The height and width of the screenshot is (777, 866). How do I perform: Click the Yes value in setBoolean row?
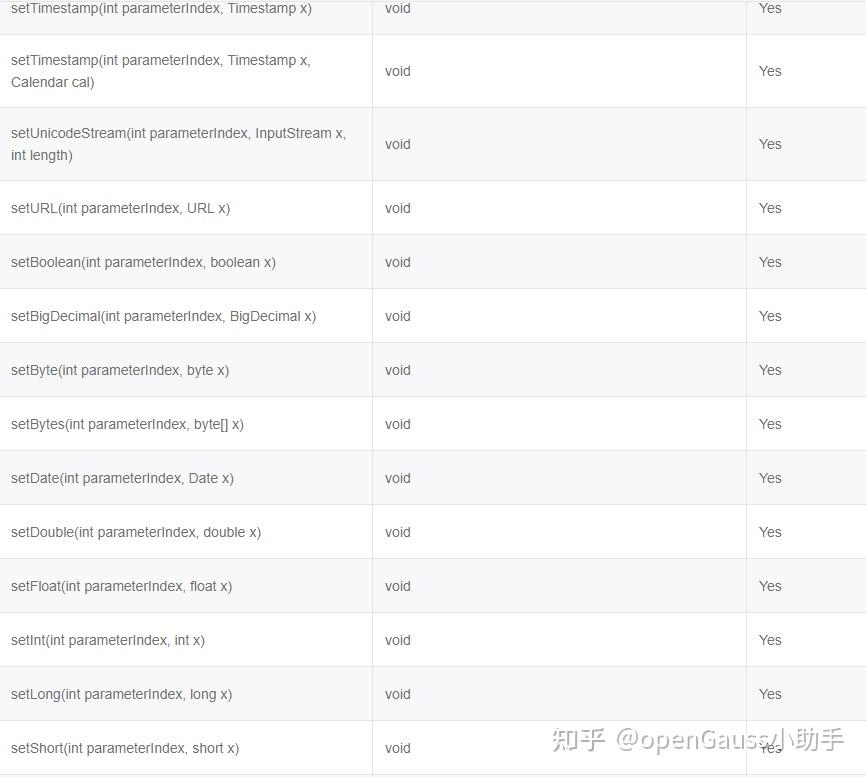(770, 262)
